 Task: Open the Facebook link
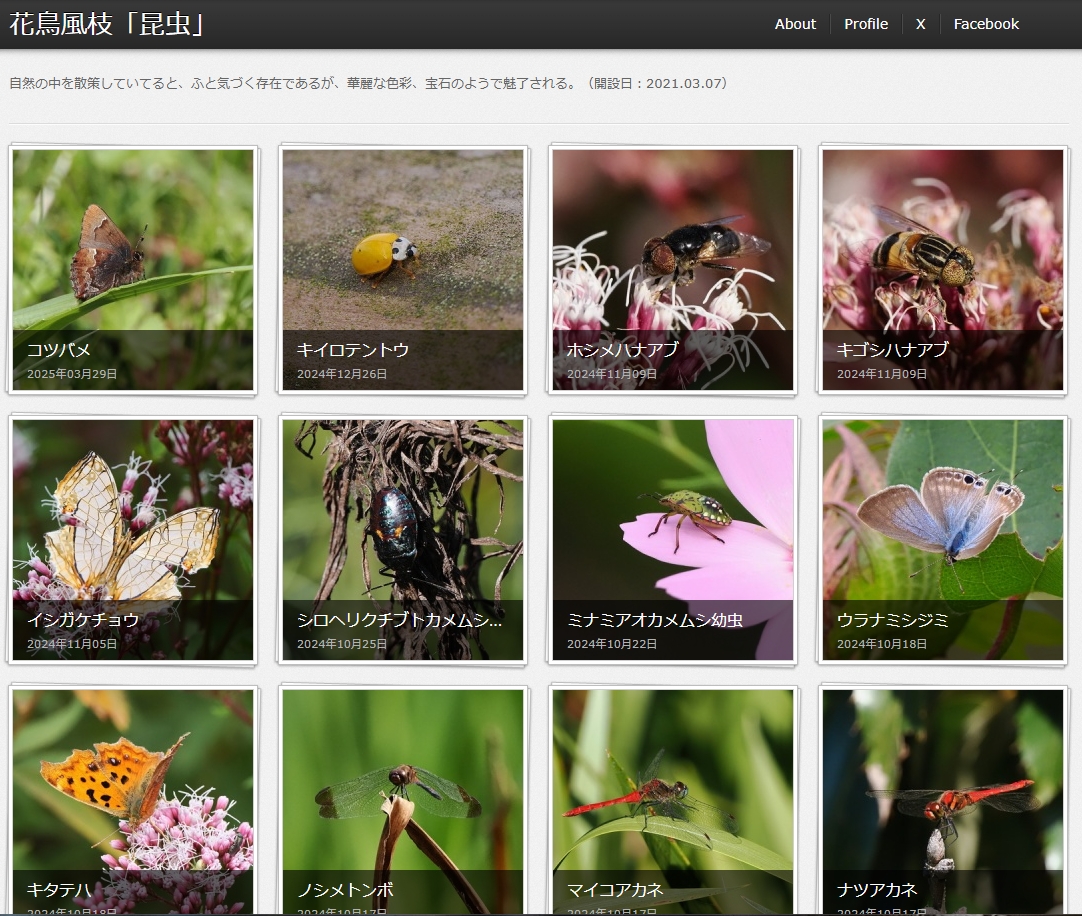986,24
